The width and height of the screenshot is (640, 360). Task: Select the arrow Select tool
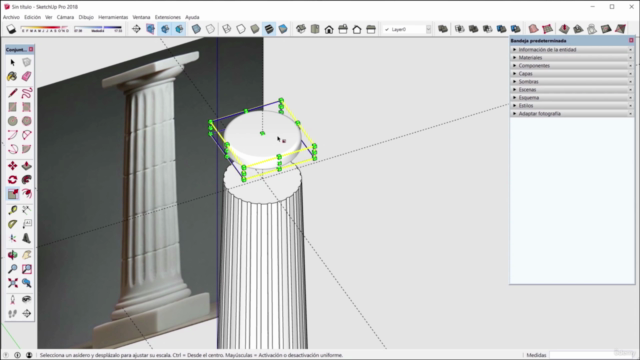(x=13, y=62)
